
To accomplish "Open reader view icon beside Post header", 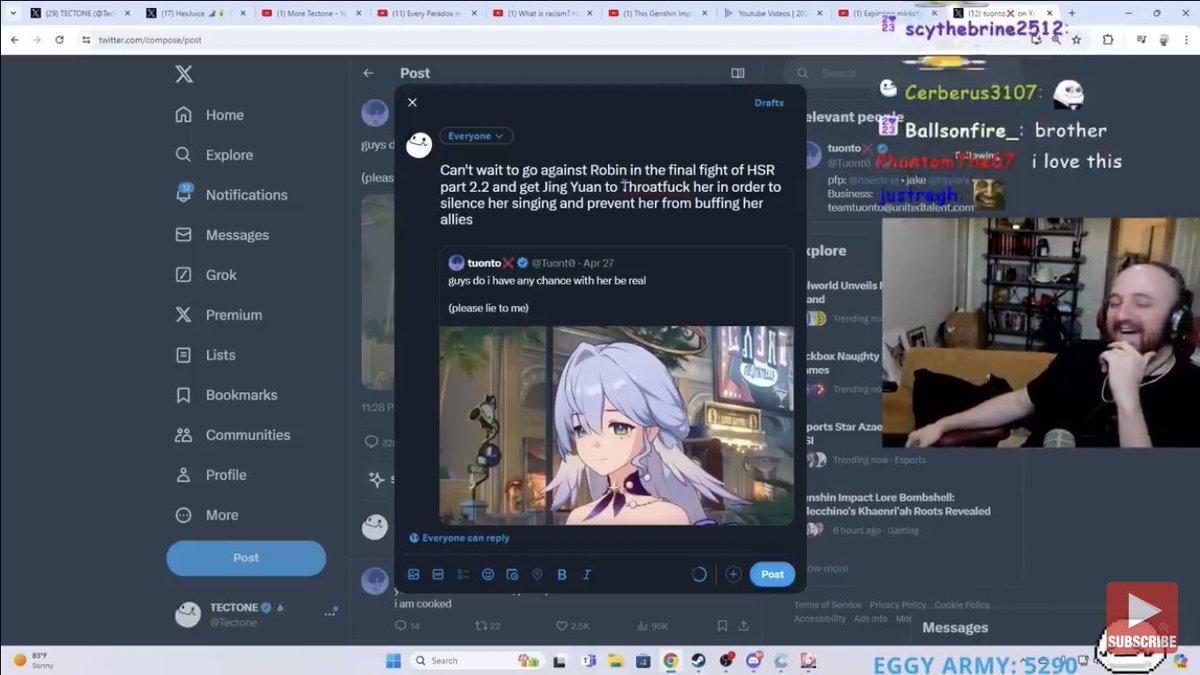I will click(x=738, y=73).
